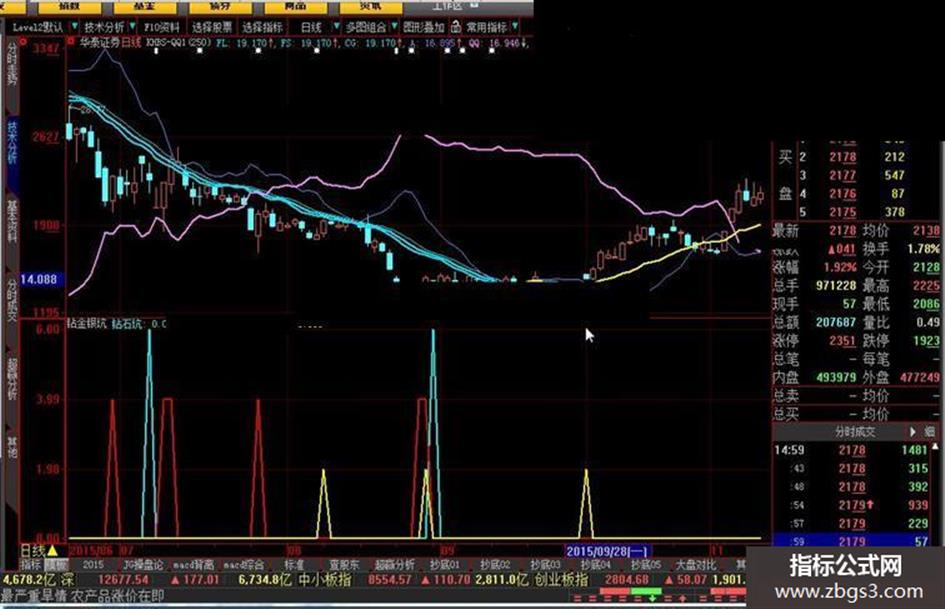Image resolution: width=945 pixels, height=609 pixels.
Task: Select the JG操盘论 indicator tab
Action: point(143,565)
